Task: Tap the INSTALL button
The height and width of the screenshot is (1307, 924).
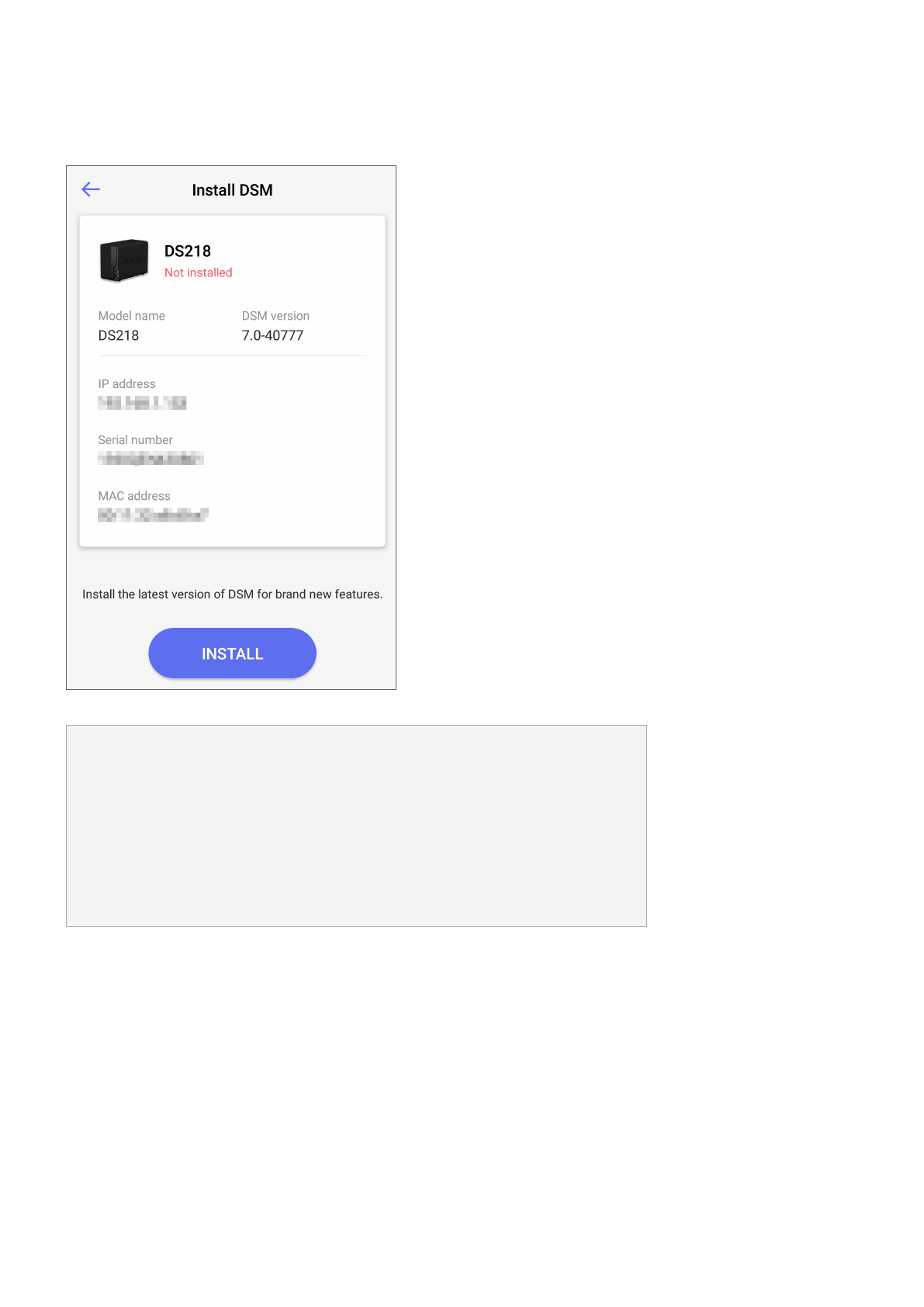Action: click(232, 653)
